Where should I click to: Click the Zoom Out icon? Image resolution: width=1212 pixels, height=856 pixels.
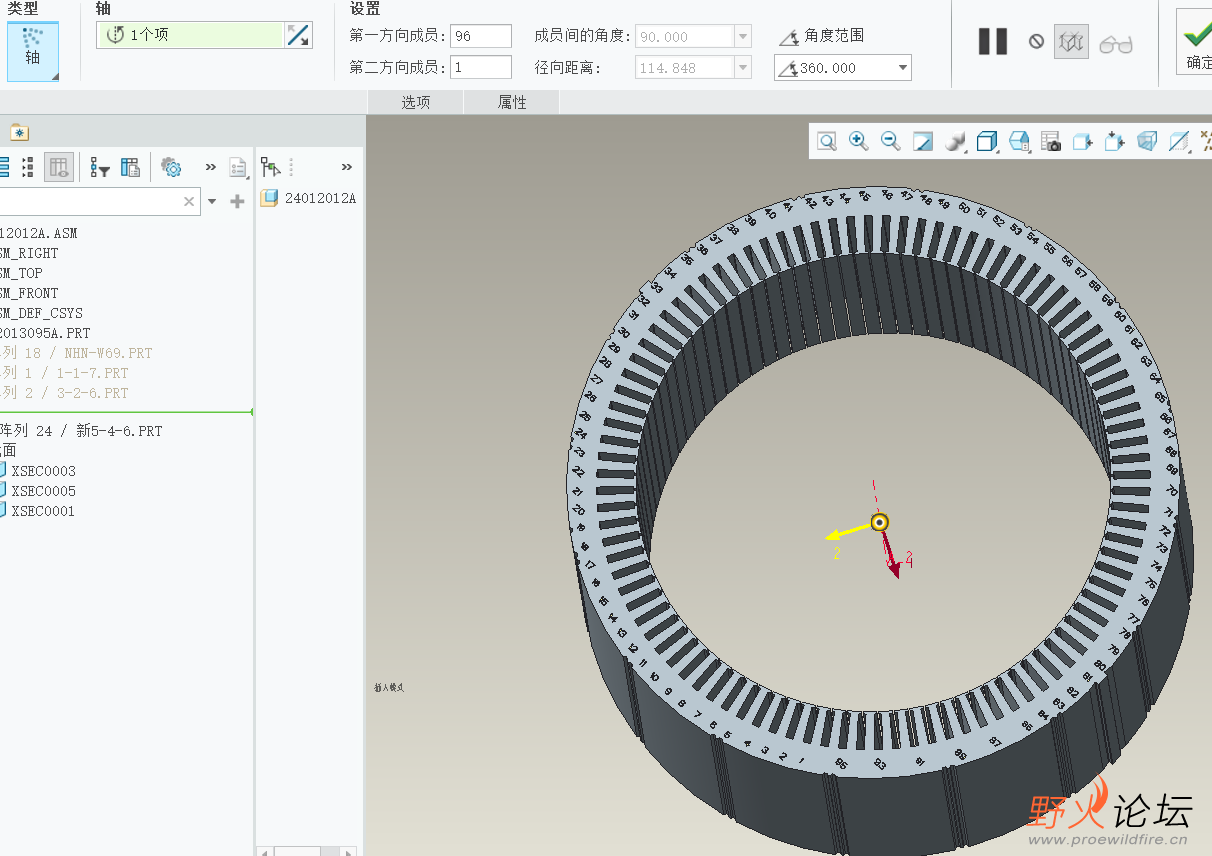click(890, 141)
